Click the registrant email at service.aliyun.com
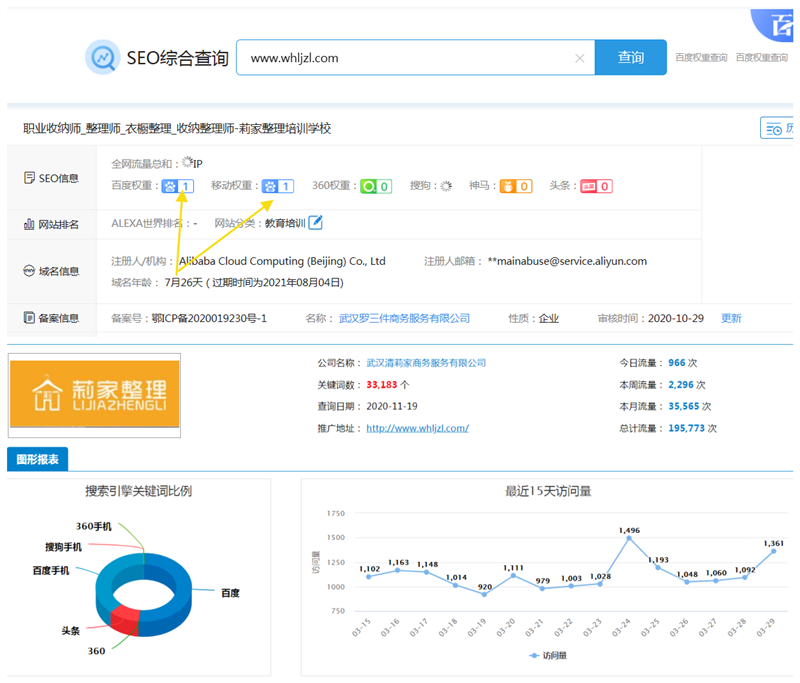The height and width of the screenshot is (683, 800). pos(567,261)
